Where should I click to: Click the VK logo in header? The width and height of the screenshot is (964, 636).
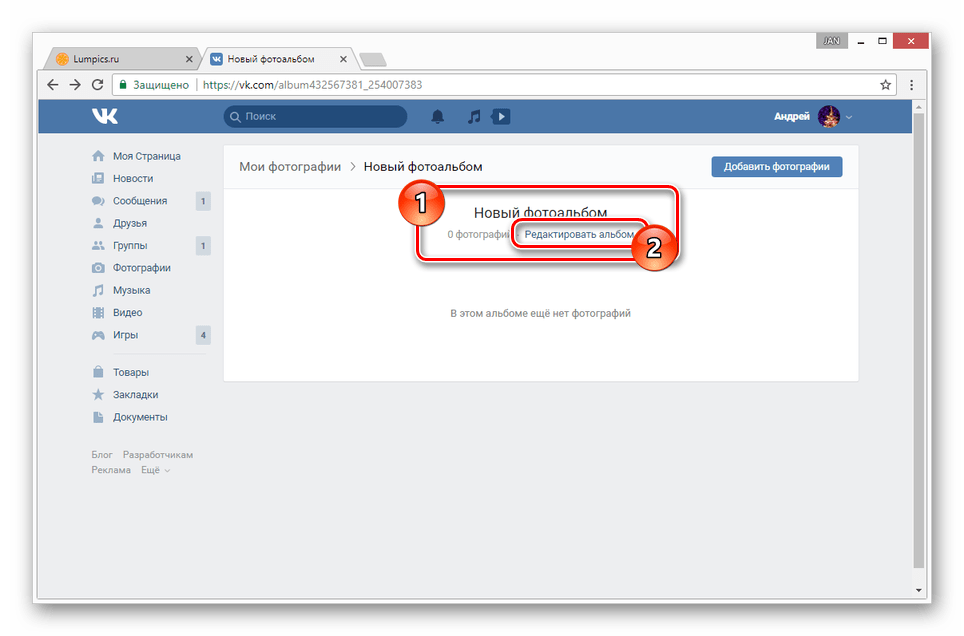(105, 116)
